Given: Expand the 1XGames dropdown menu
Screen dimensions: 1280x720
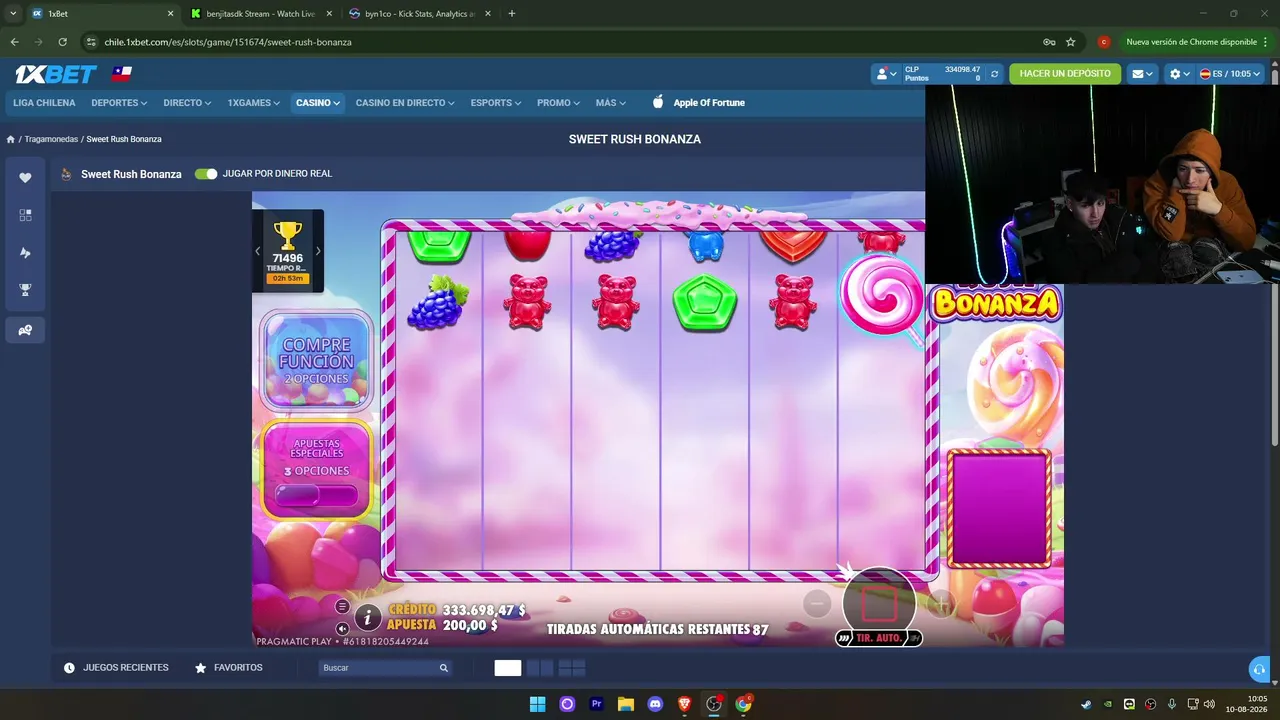Looking at the screenshot, I should (x=253, y=103).
